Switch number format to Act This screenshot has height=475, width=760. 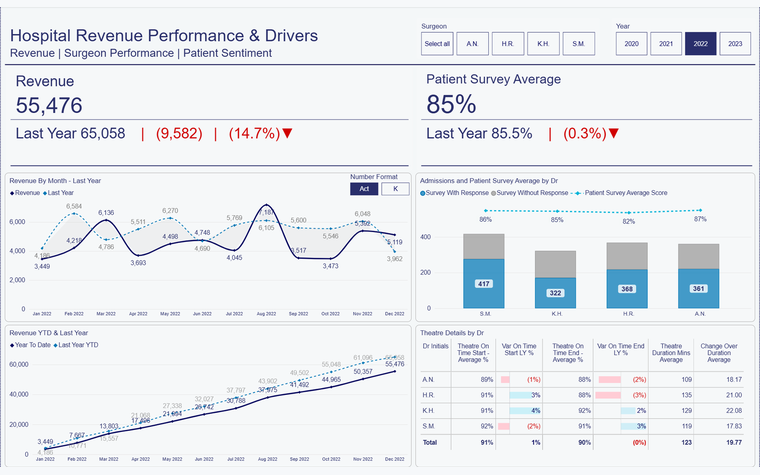pos(364,189)
